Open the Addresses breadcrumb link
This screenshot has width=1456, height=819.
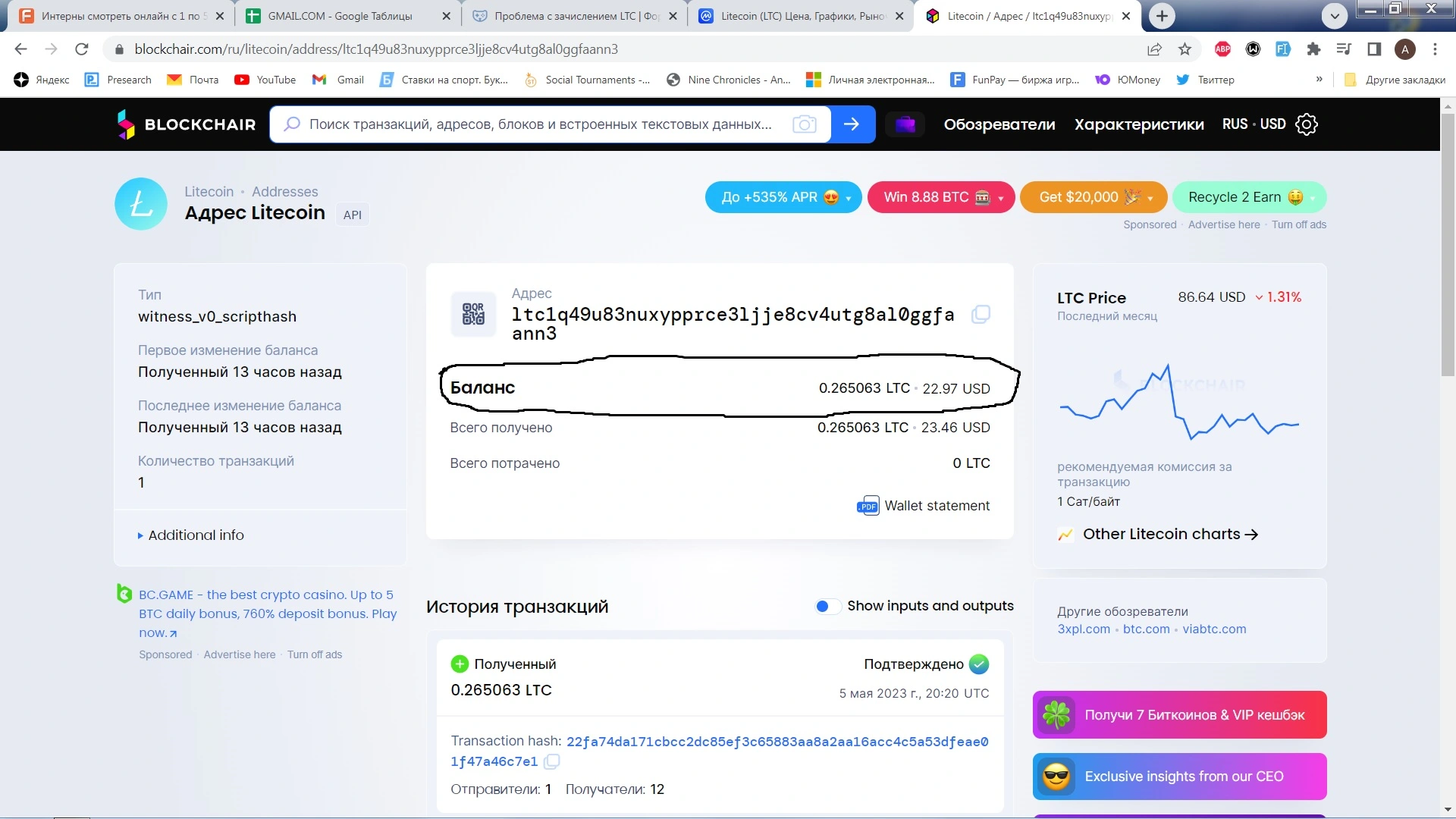(x=285, y=192)
